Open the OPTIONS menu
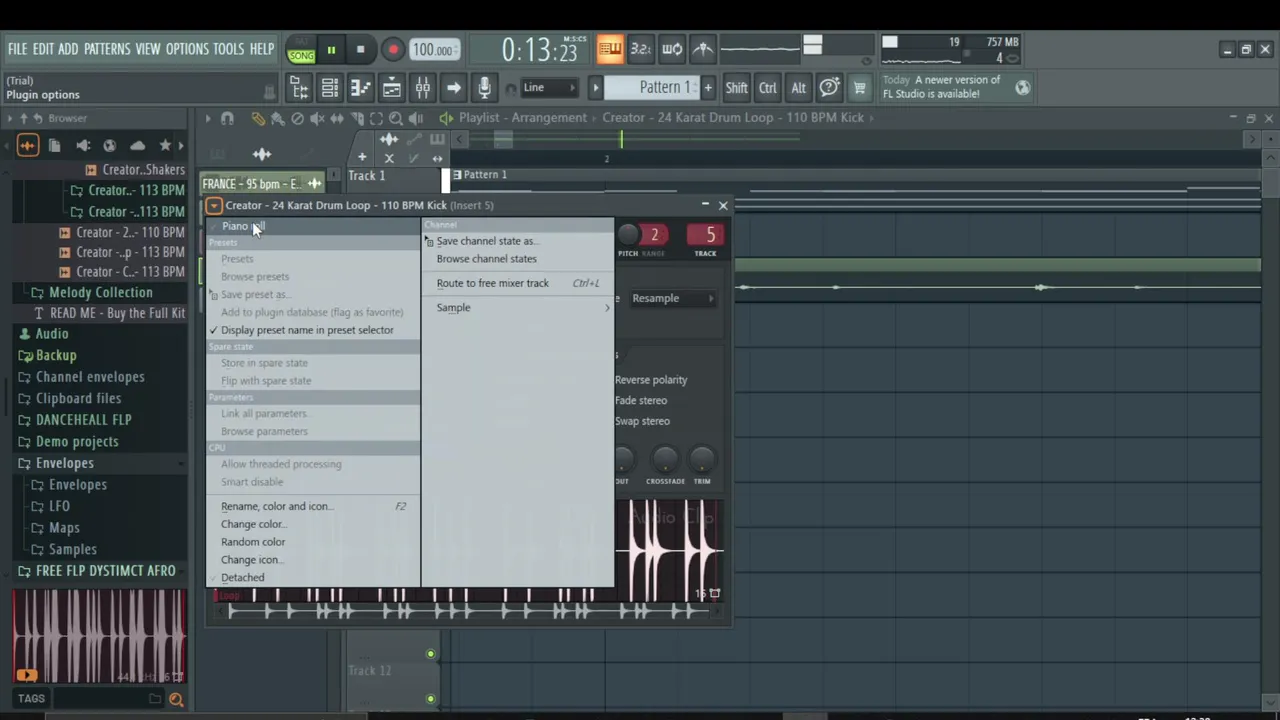 click(187, 49)
